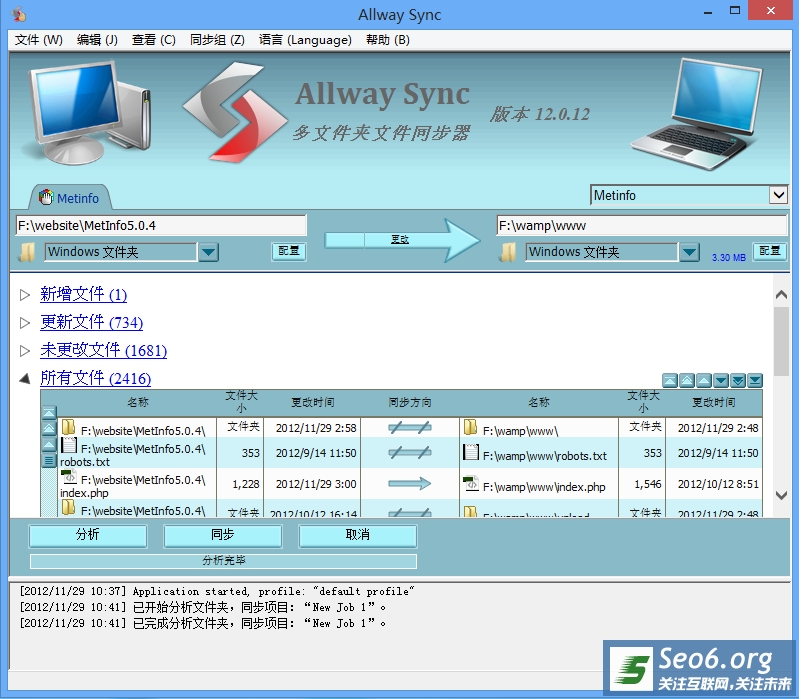The height and width of the screenshot is (699, 799).
Task: Open the 文件 (W) menu
Action: pyautogui.click(x=38, y=40)
